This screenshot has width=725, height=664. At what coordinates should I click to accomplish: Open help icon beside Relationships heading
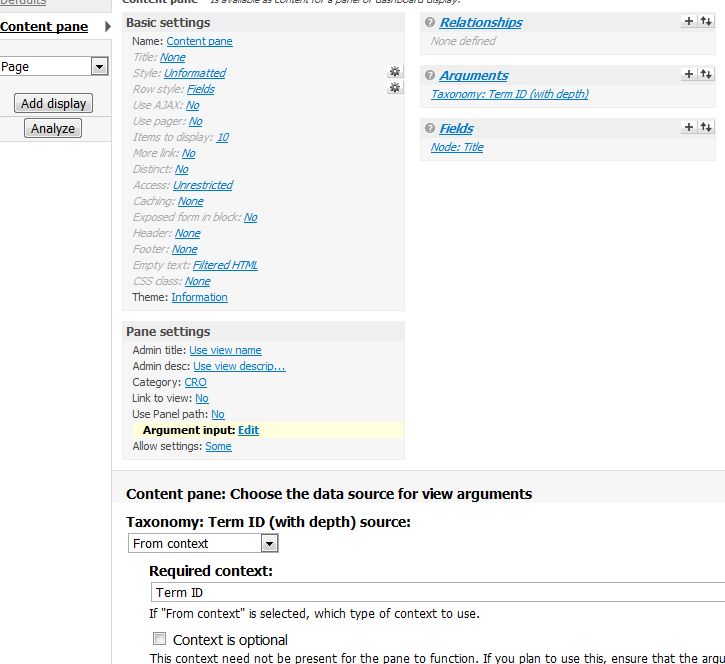pyautogui.click(x=430, y=22)
